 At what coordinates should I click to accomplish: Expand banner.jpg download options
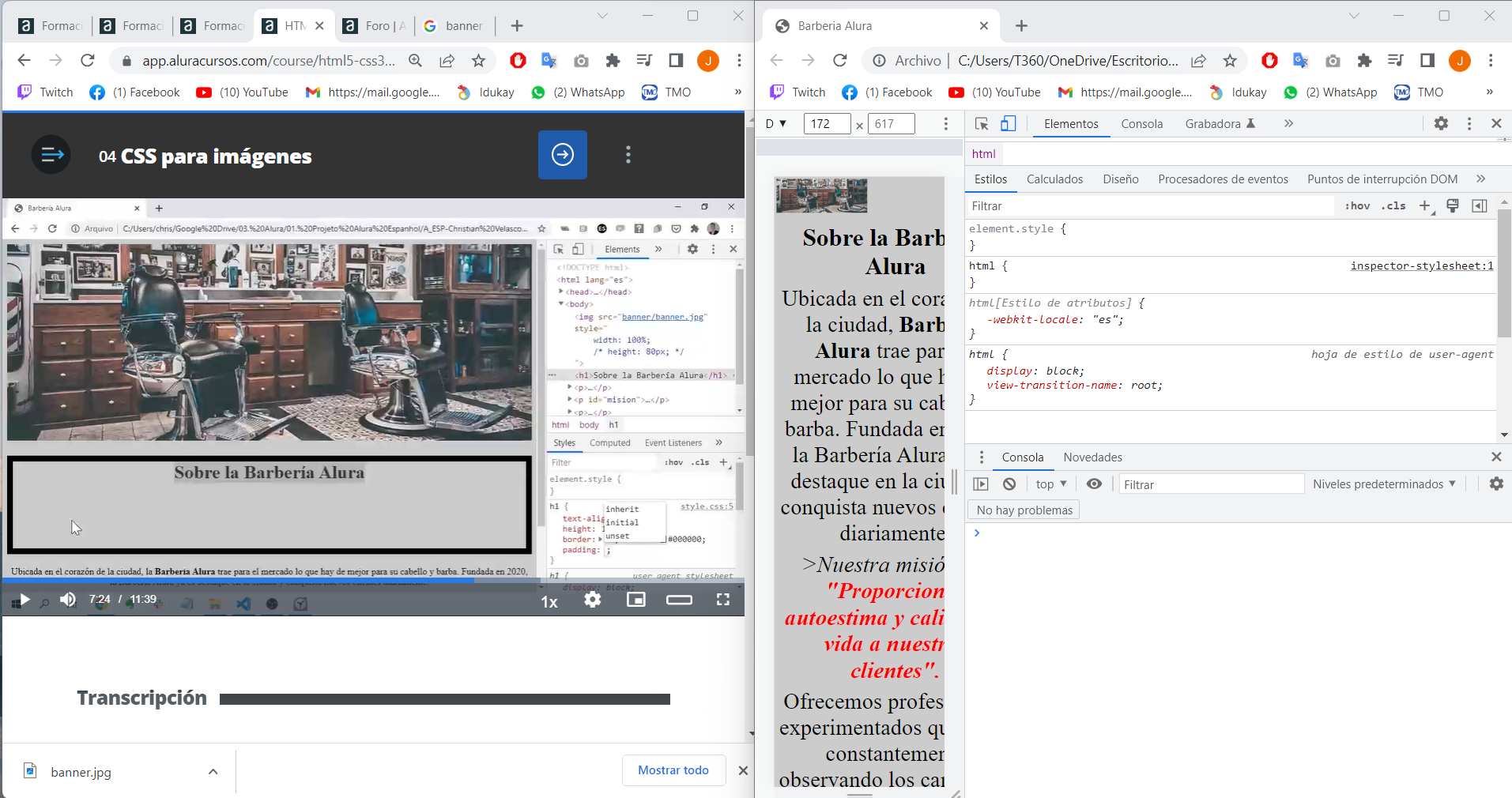click(213, 772)
